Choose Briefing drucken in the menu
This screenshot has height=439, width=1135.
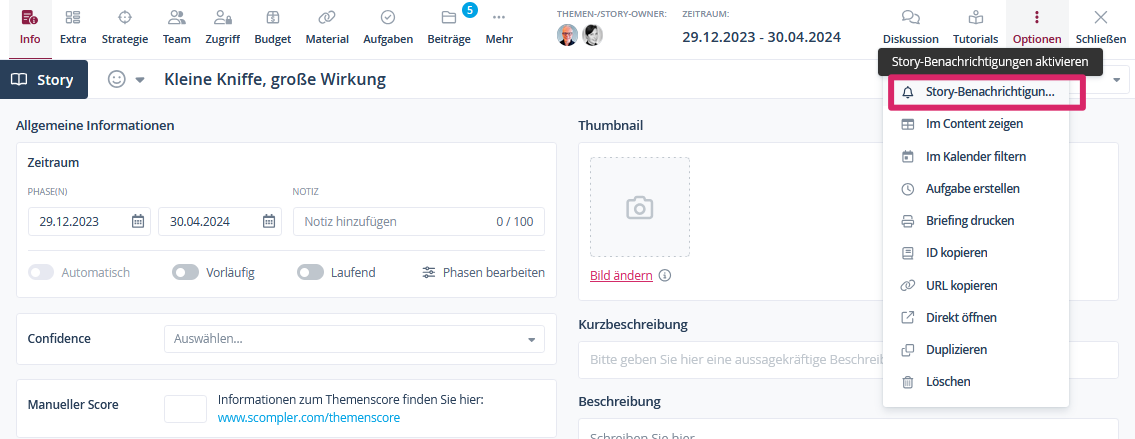[x=970, y=221]
